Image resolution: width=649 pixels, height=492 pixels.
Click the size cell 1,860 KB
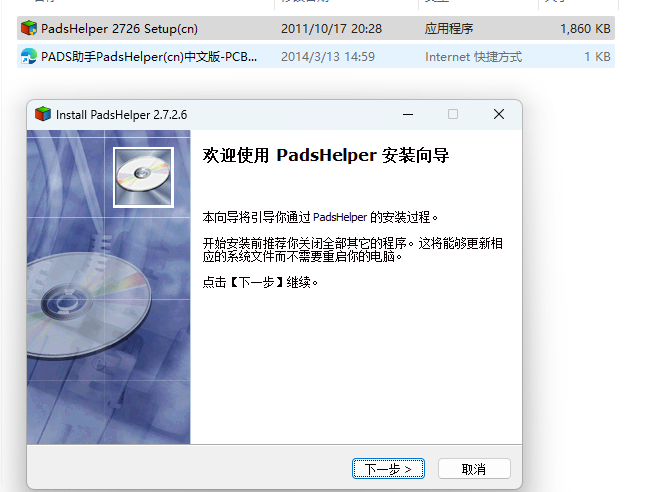click(x=585, y=29)
